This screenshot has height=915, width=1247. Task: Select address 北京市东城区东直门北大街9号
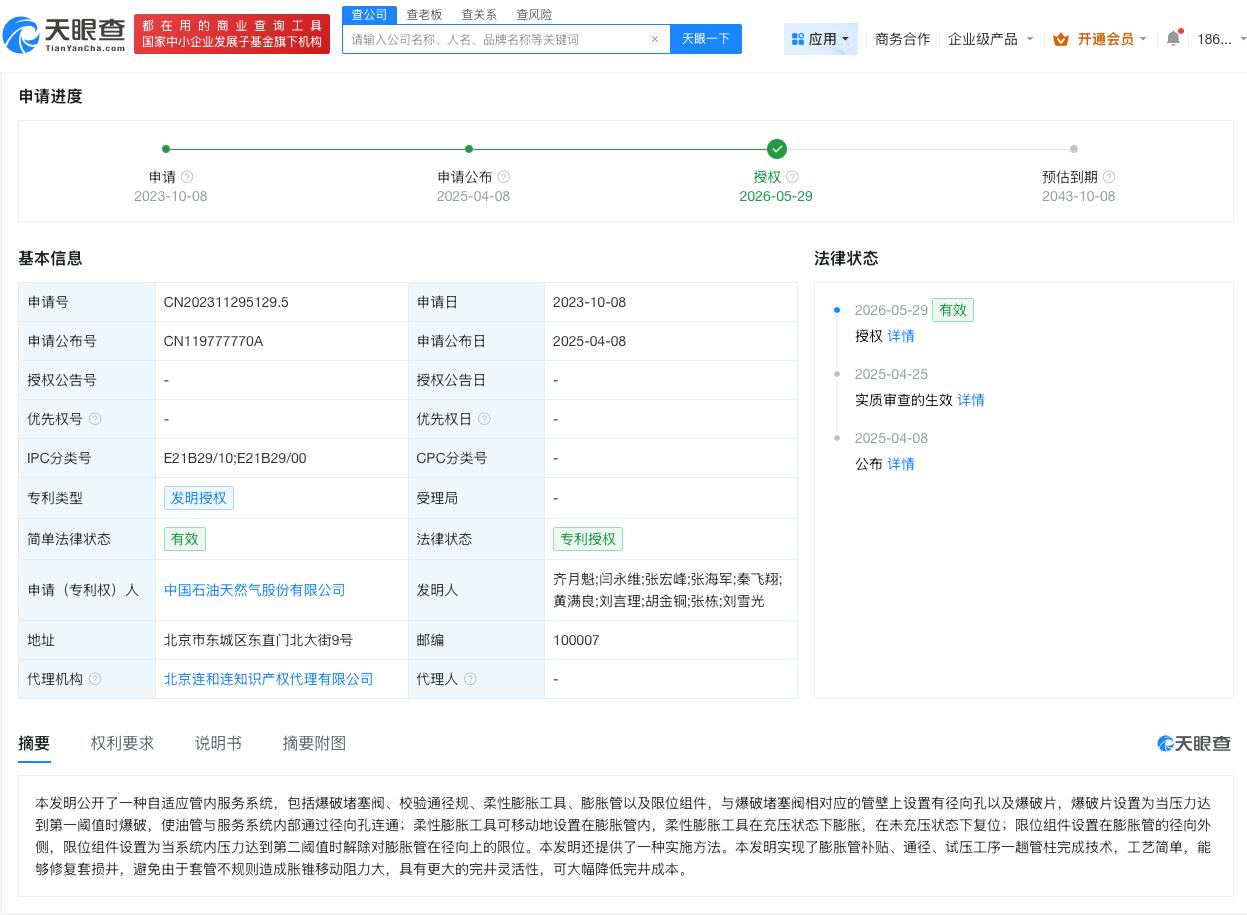pyautogui.click(x=258, y=640)
